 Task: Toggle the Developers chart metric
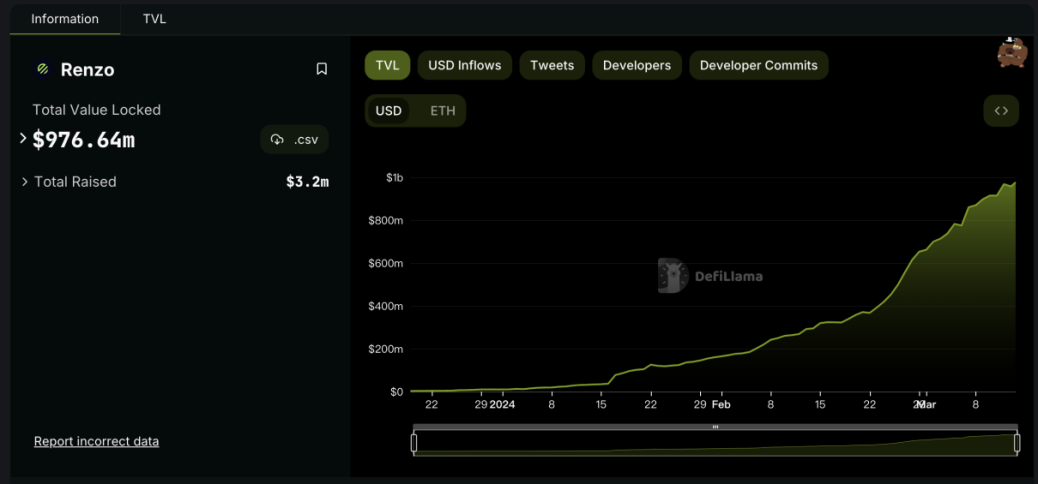pos(637,66)
